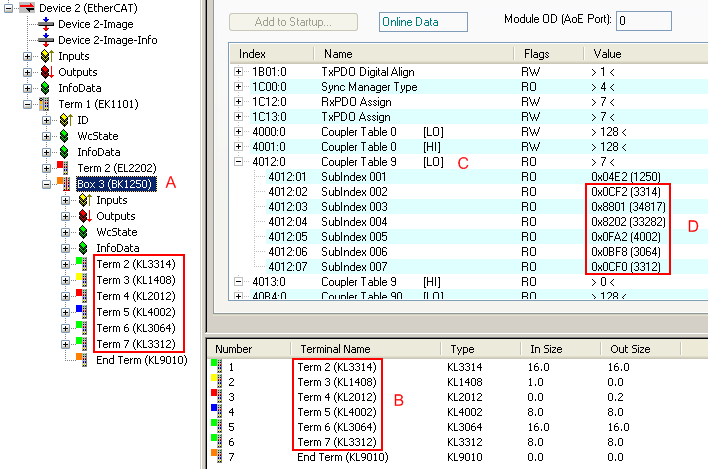This screenshot has height=469, width=708.
Task: Collapse the Box 3 (BK1250) node
Action: click(x=46, y=184)
